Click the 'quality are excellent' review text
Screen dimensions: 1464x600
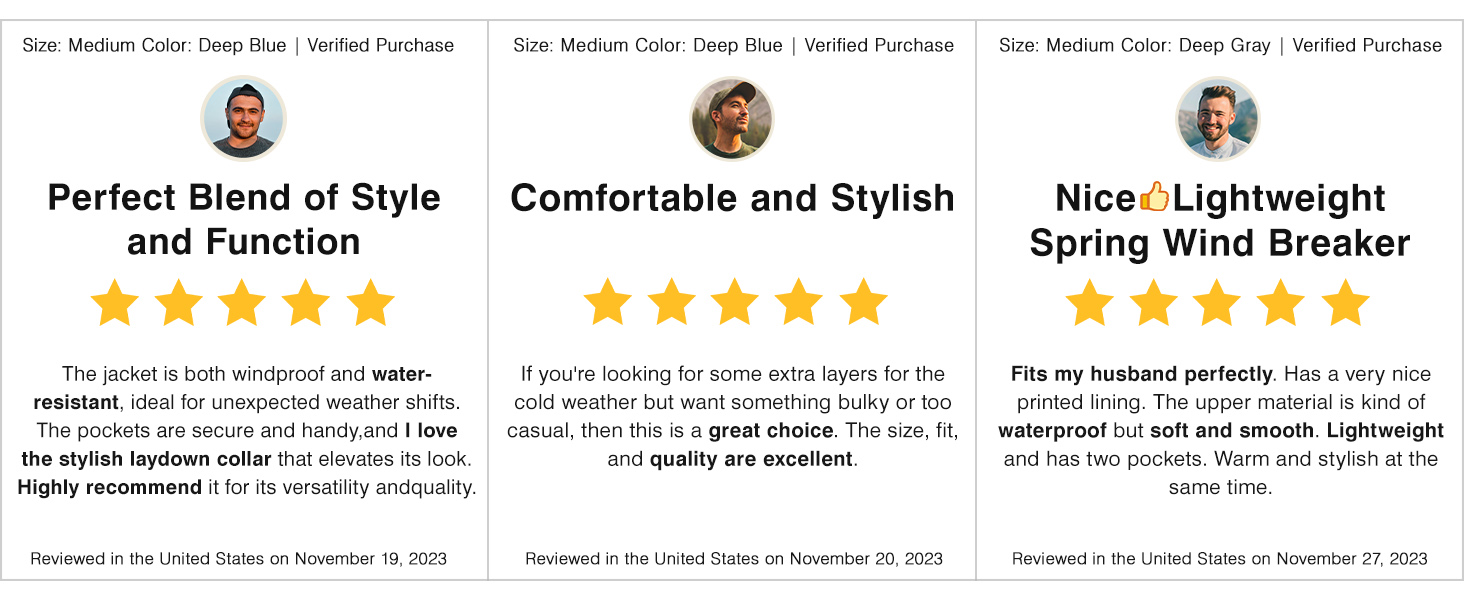click(751, 460)
